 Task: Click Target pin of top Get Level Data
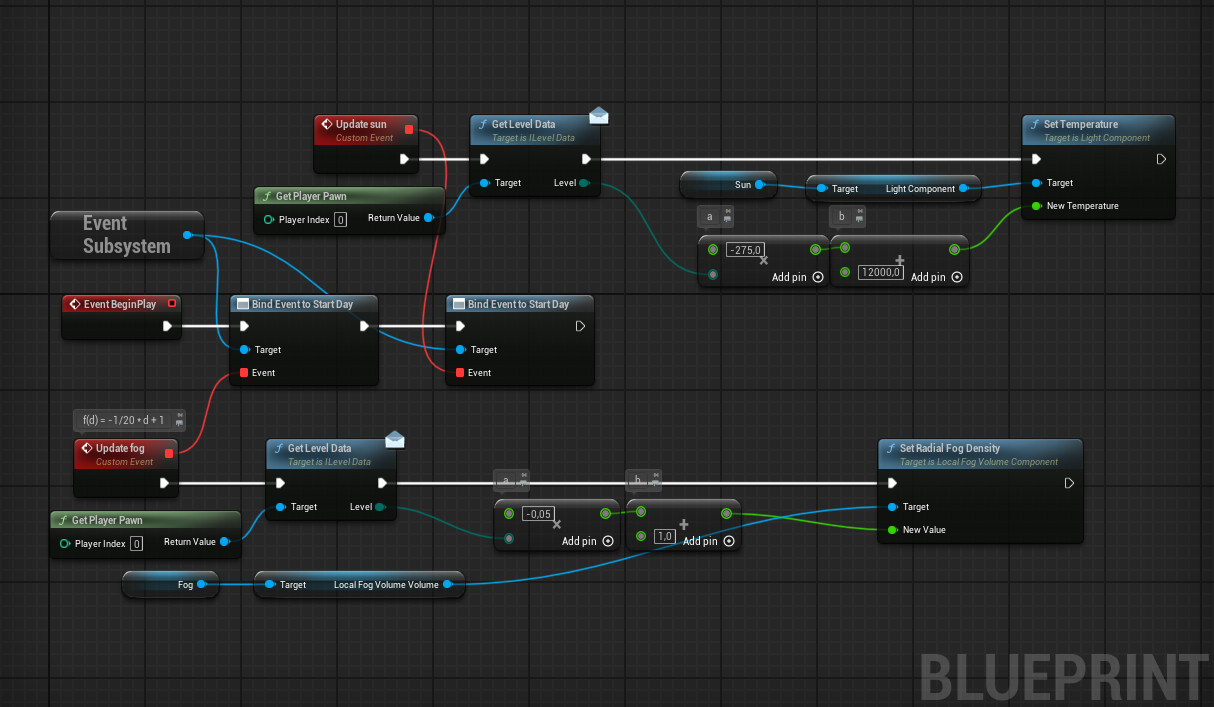coord(484,183)
